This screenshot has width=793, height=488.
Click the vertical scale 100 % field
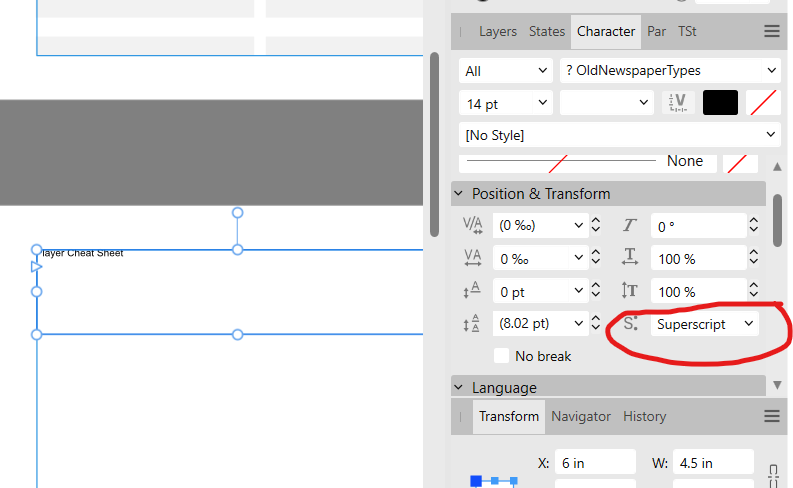698,291
